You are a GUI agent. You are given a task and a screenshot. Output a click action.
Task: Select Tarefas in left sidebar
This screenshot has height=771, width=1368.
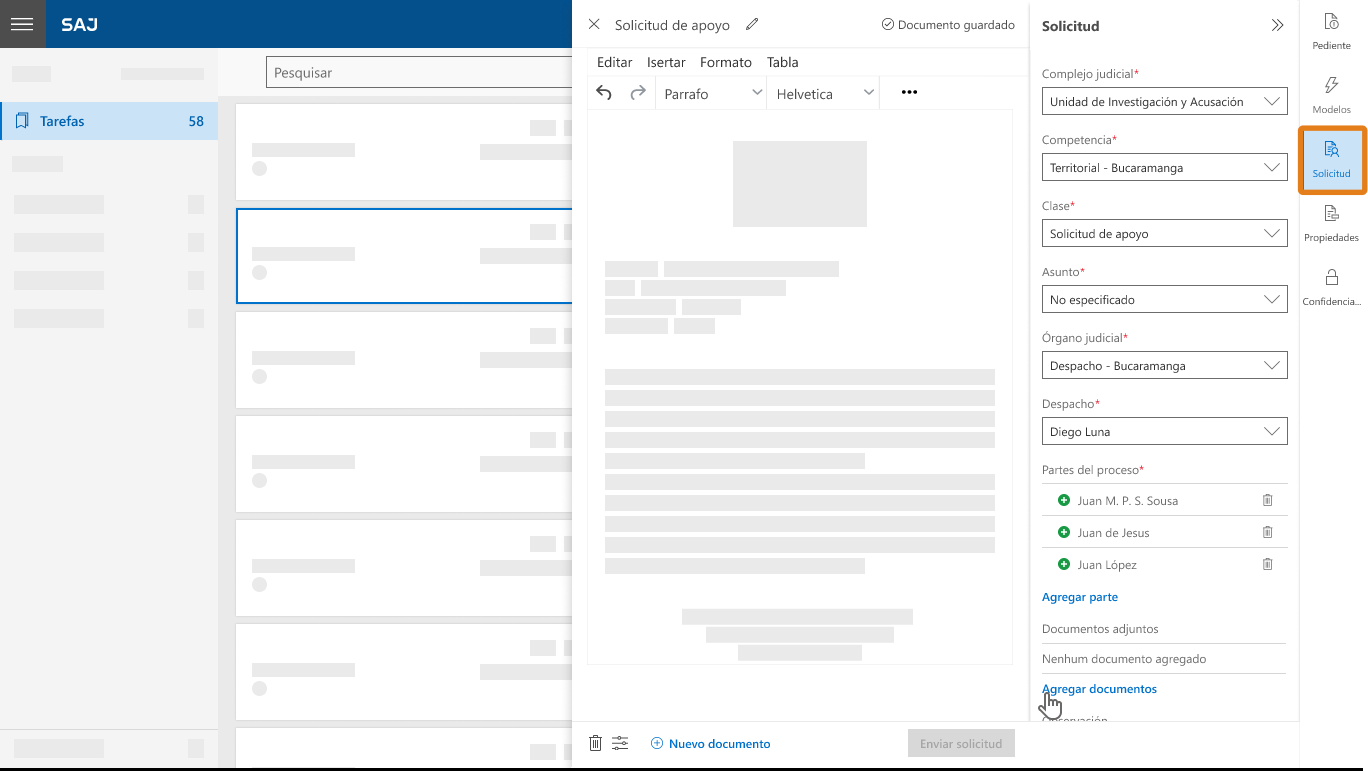click(109, 121)
